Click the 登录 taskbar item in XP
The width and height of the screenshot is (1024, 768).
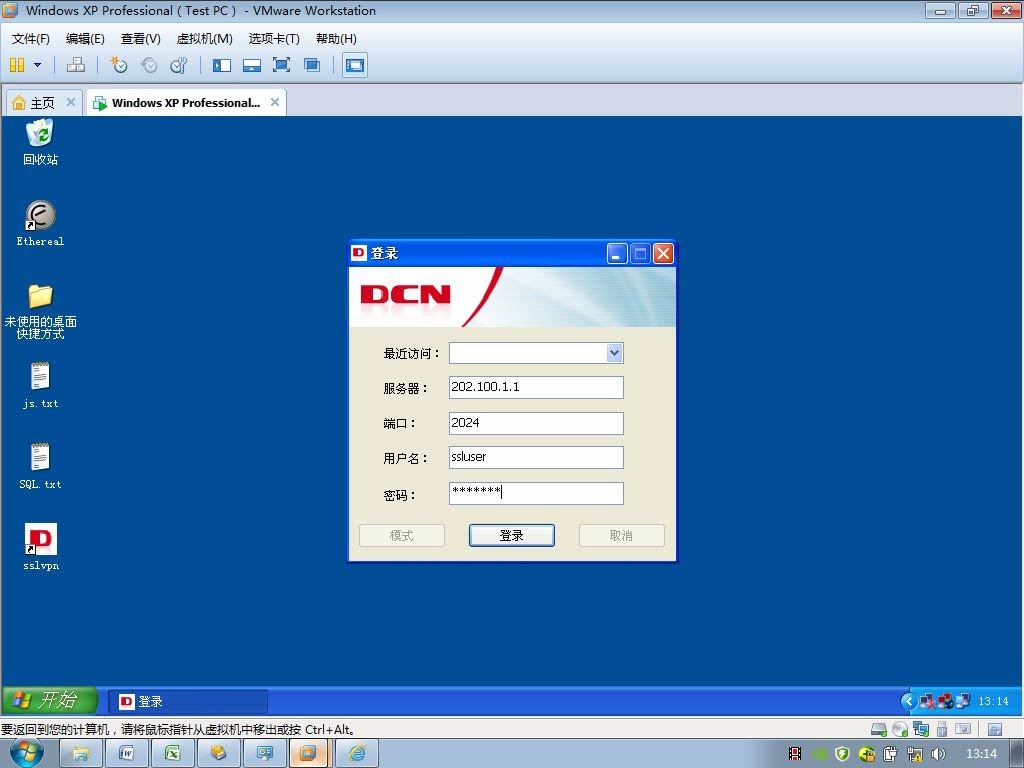(x=187, y=701)
